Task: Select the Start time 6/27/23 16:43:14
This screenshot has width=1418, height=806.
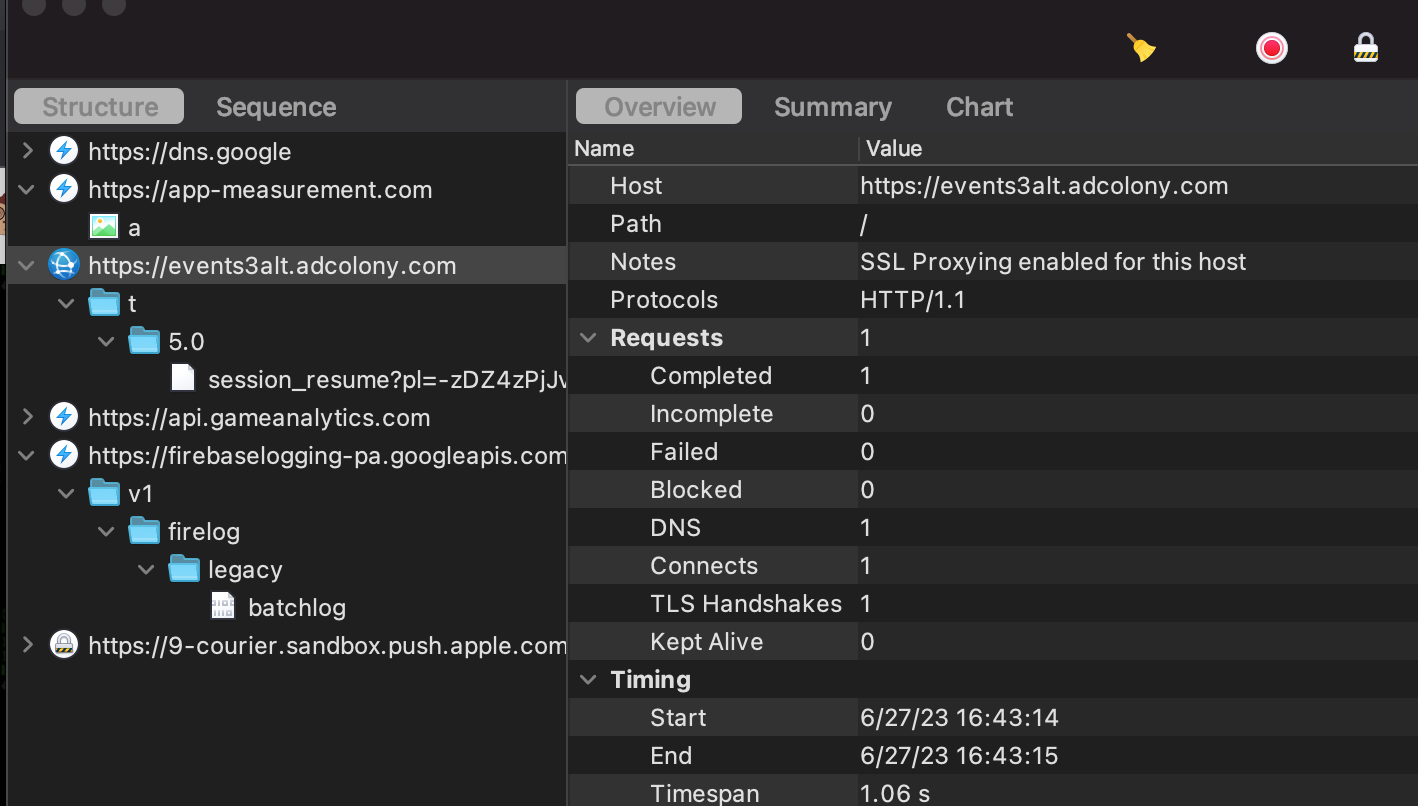Action: (x=959, y=718)
